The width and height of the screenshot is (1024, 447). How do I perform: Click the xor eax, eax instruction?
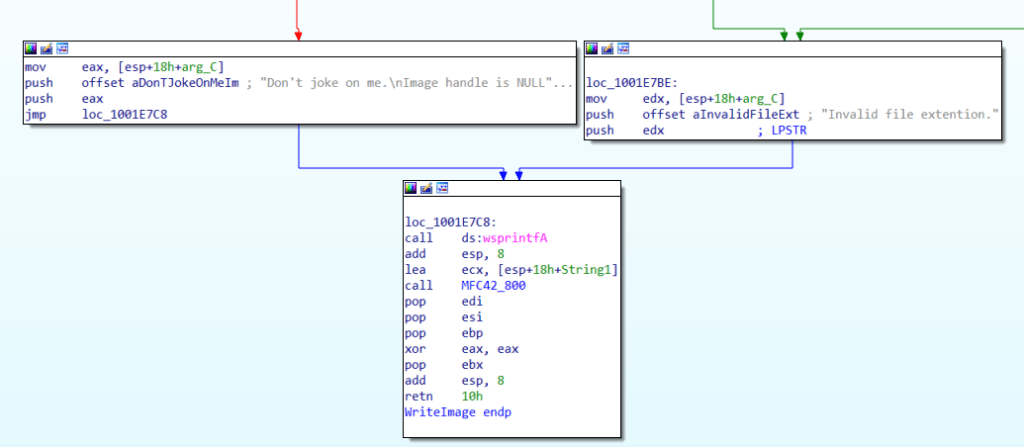tap(444, 349)
